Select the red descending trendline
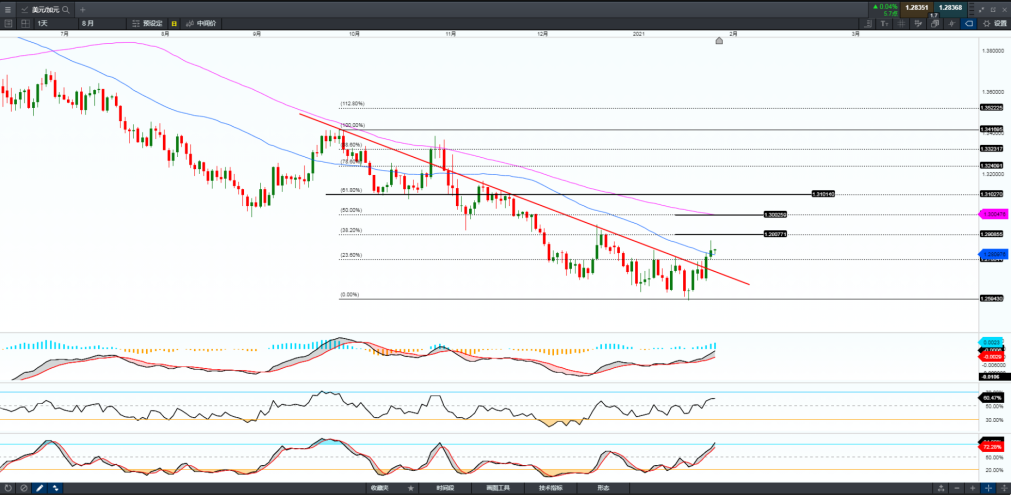 coord(524,199)
